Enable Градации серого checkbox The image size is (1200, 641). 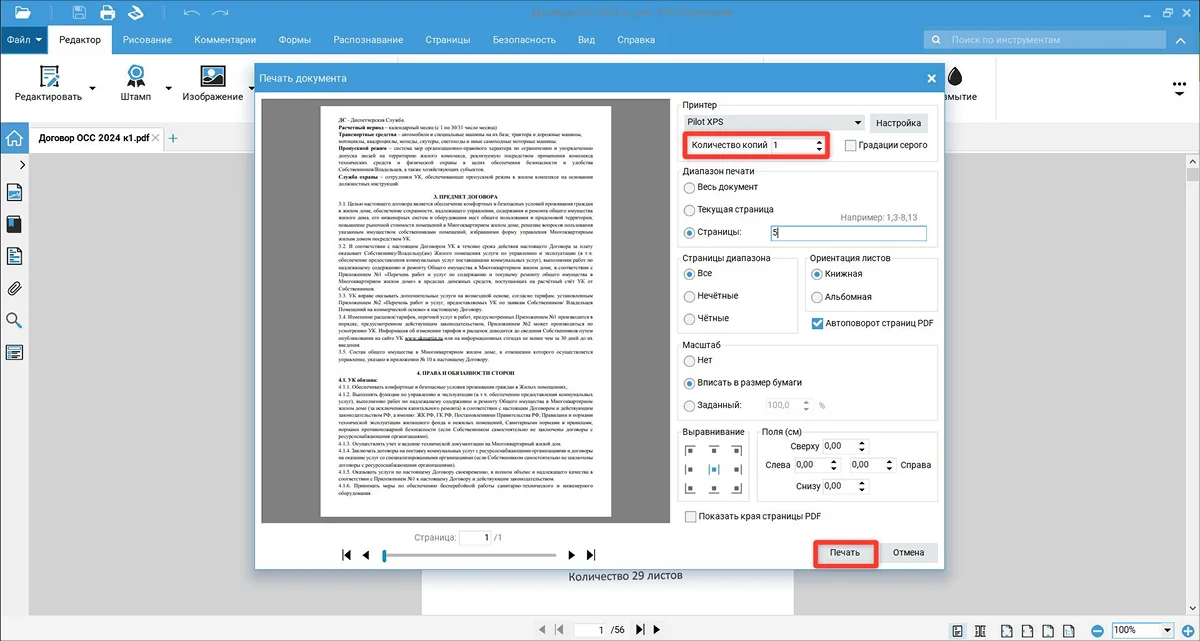click(850, 146)
